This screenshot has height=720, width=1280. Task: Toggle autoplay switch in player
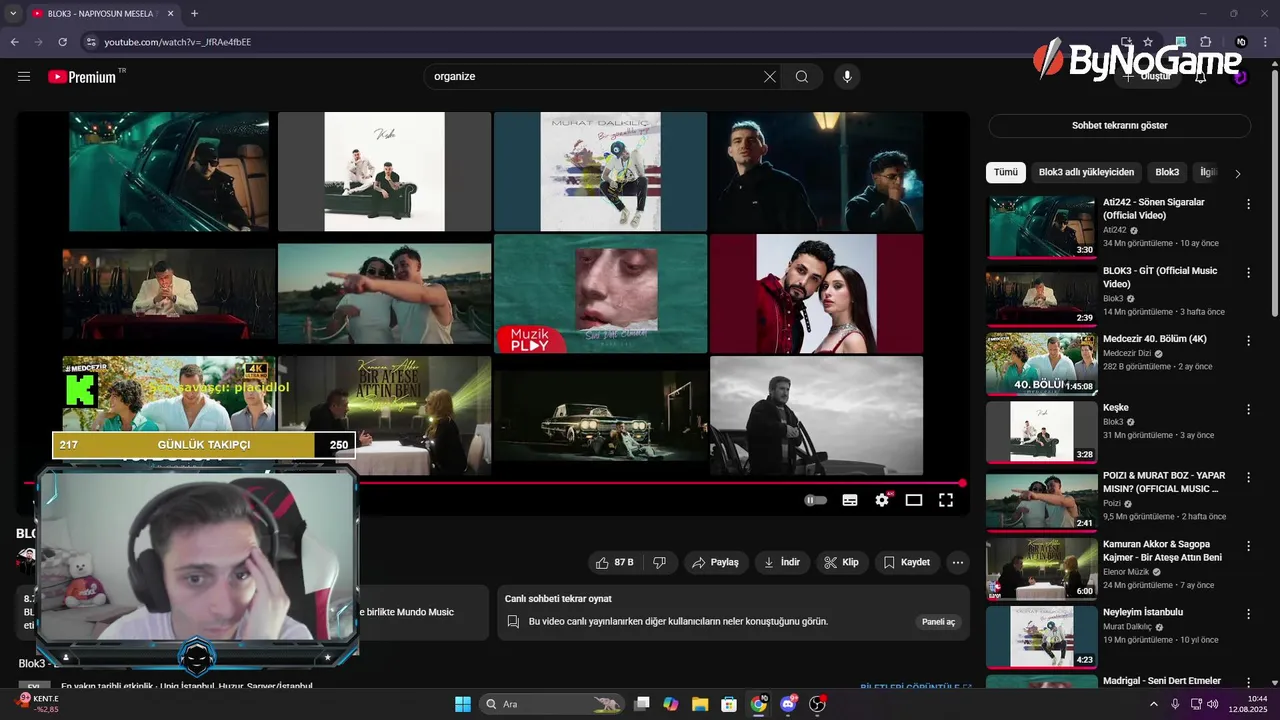[816, 500]
